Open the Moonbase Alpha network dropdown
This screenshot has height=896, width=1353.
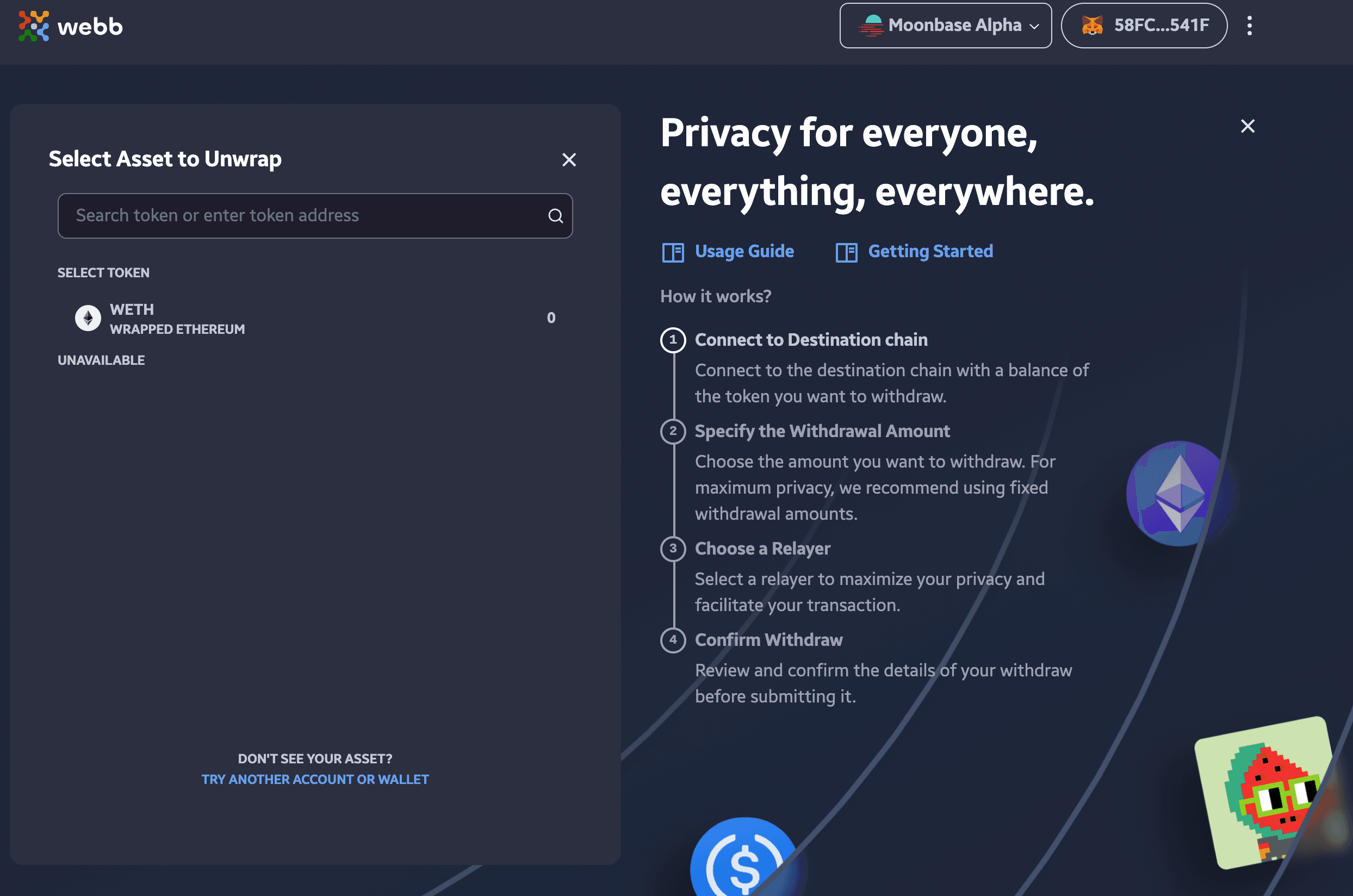click(944, 25)
